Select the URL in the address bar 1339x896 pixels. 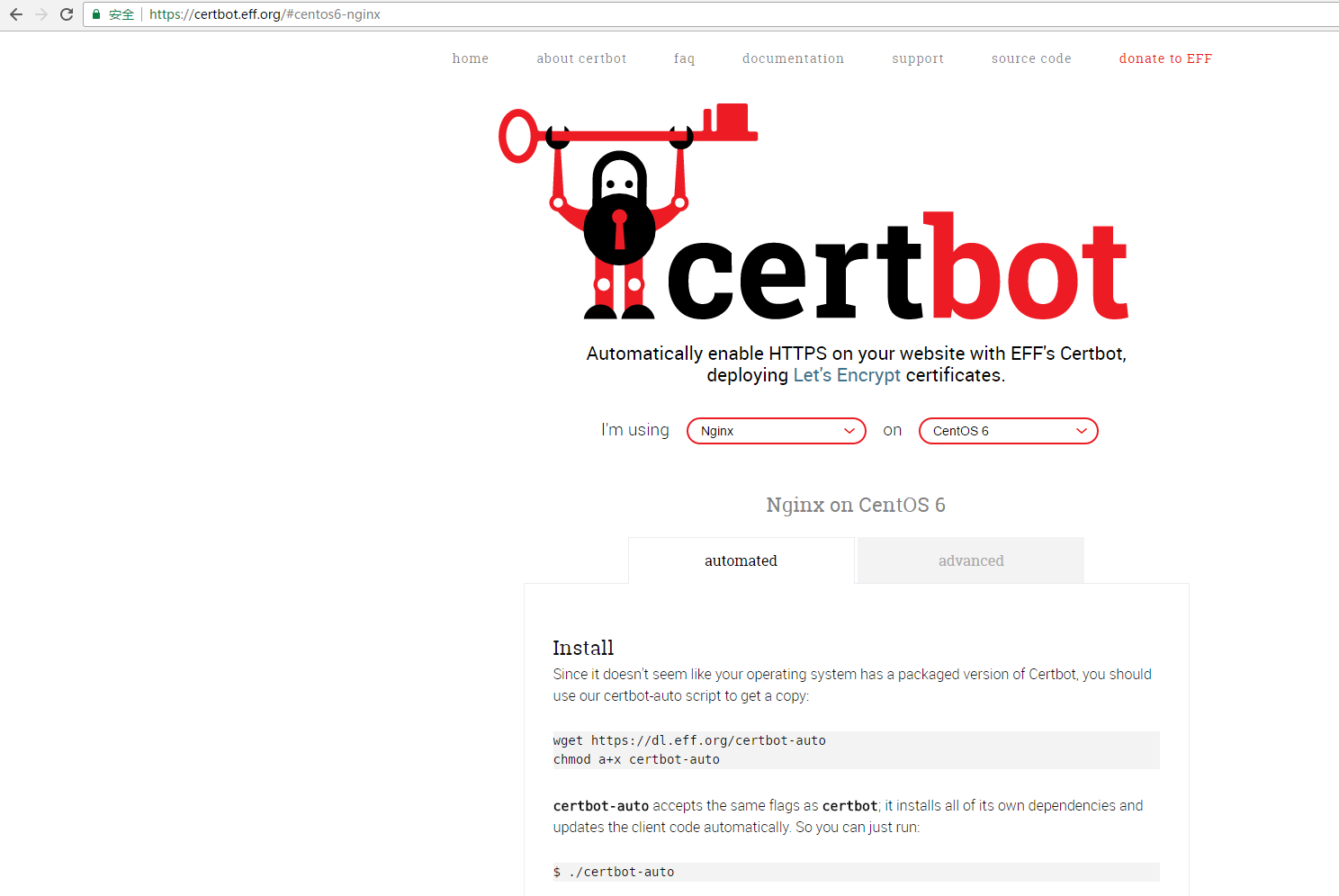pos(265,14)
